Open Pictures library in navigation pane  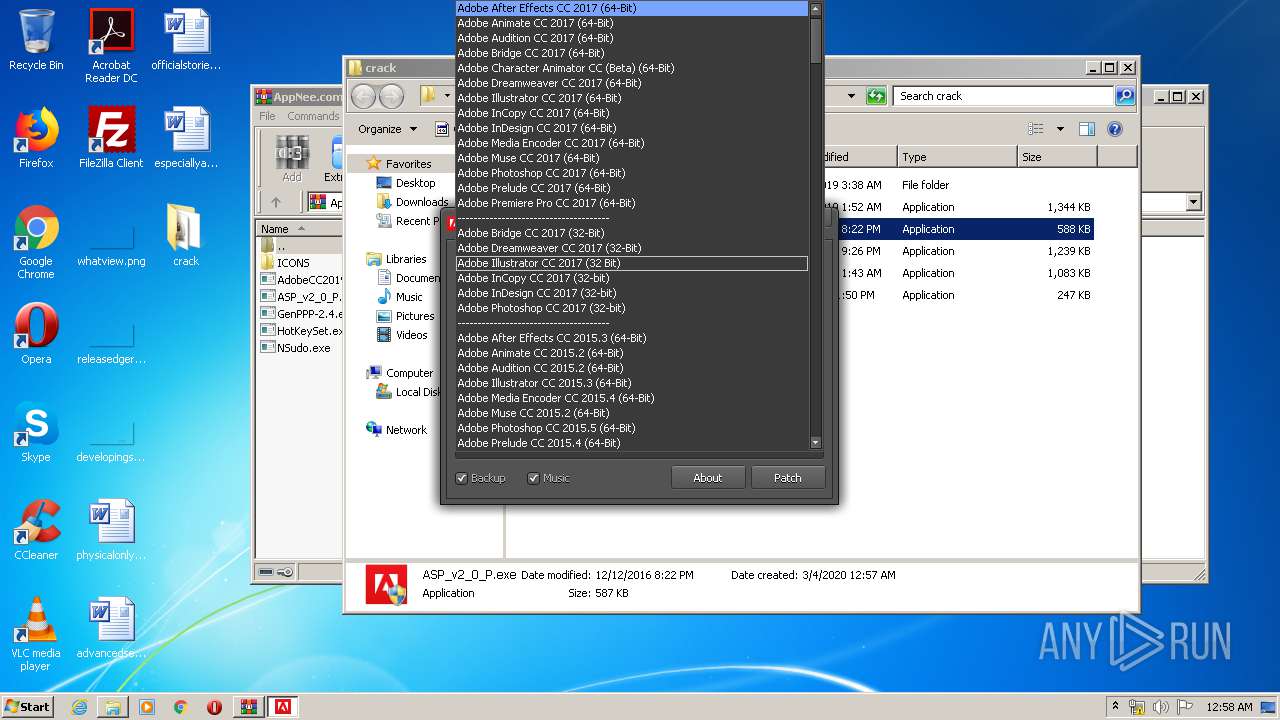(x=415, y=316)
